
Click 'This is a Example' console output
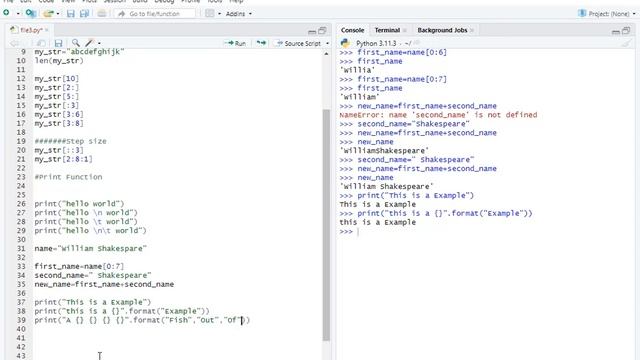click(x=378, y=204)
